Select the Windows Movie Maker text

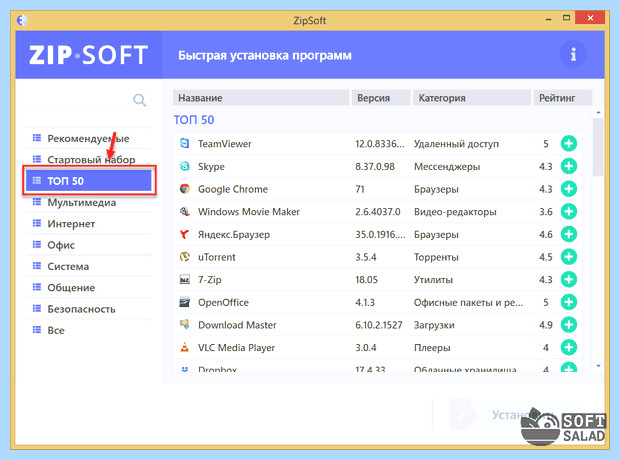tap(249, 212)
